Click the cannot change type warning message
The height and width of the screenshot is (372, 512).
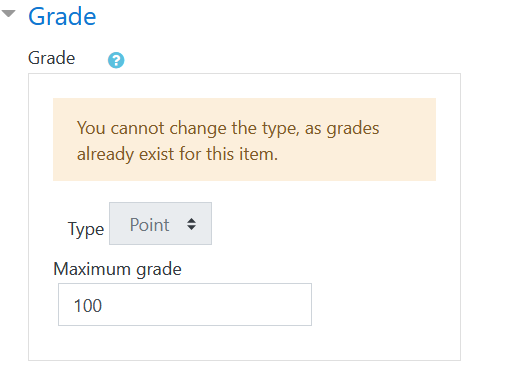(x=228, y=141)
